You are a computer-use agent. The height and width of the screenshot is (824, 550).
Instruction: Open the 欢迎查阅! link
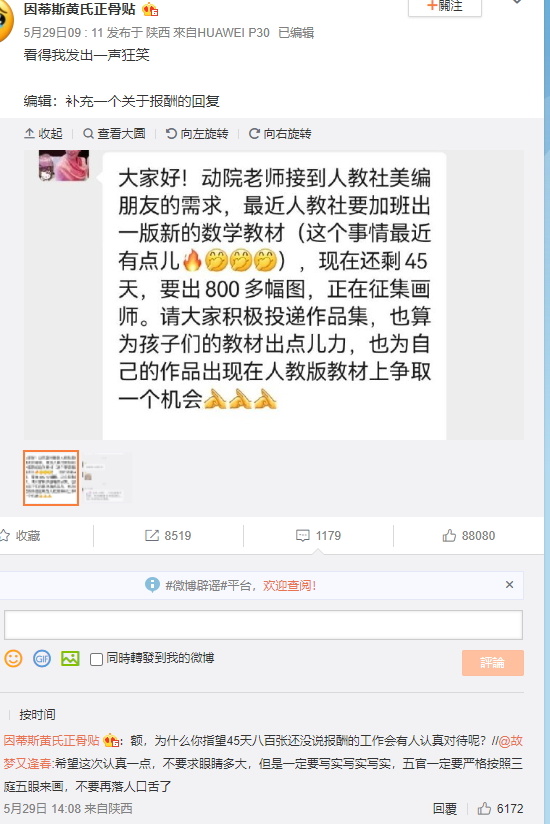pos(289,585)
